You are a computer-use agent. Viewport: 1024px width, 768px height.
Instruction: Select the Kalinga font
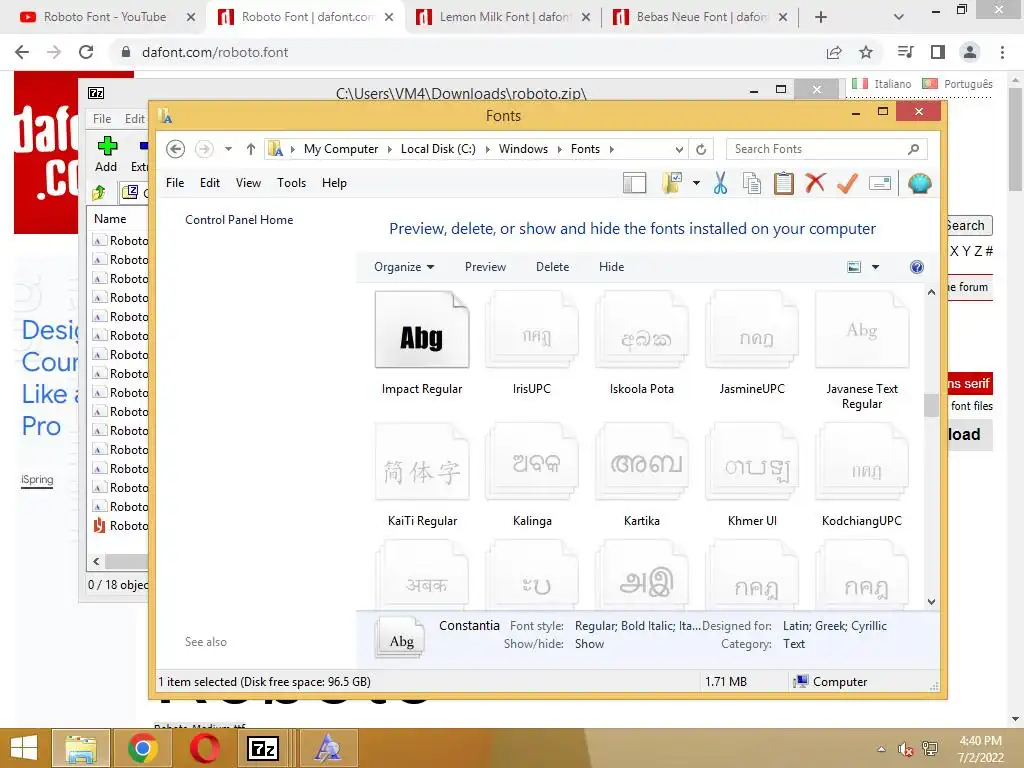click(532, 475)
